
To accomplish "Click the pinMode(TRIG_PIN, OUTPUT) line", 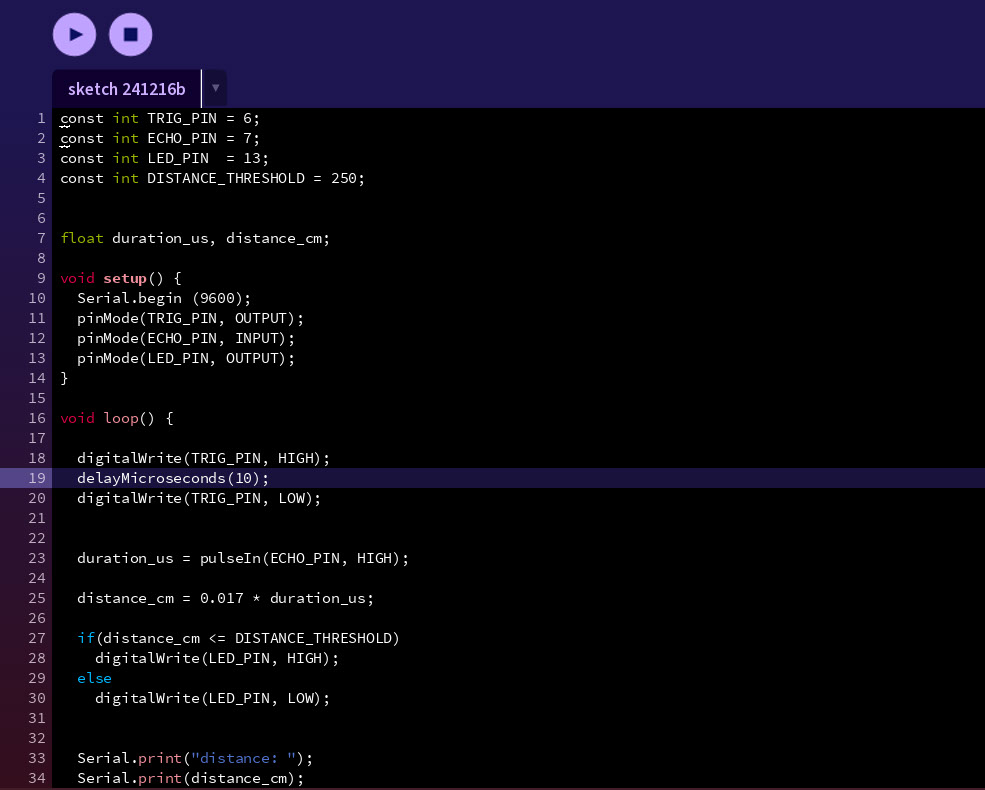I will tap(190, 318).
